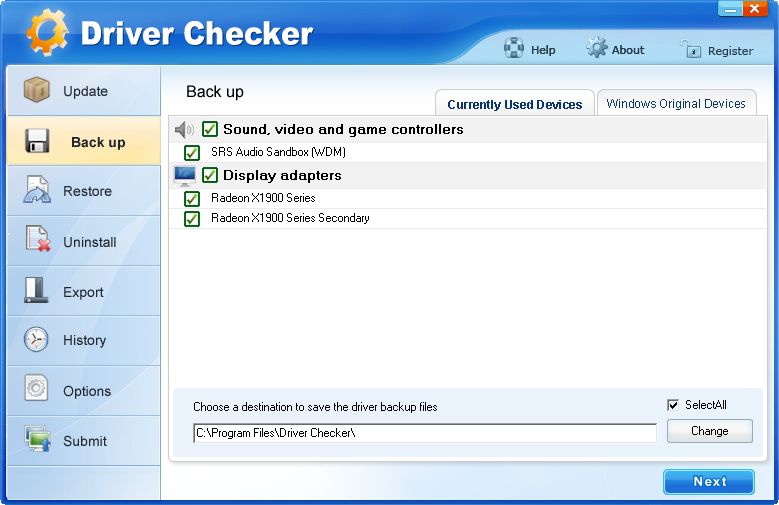Uncheck the Display adapters category checkbox
Screen dimensions: 779x505
[x=210, y=175]
